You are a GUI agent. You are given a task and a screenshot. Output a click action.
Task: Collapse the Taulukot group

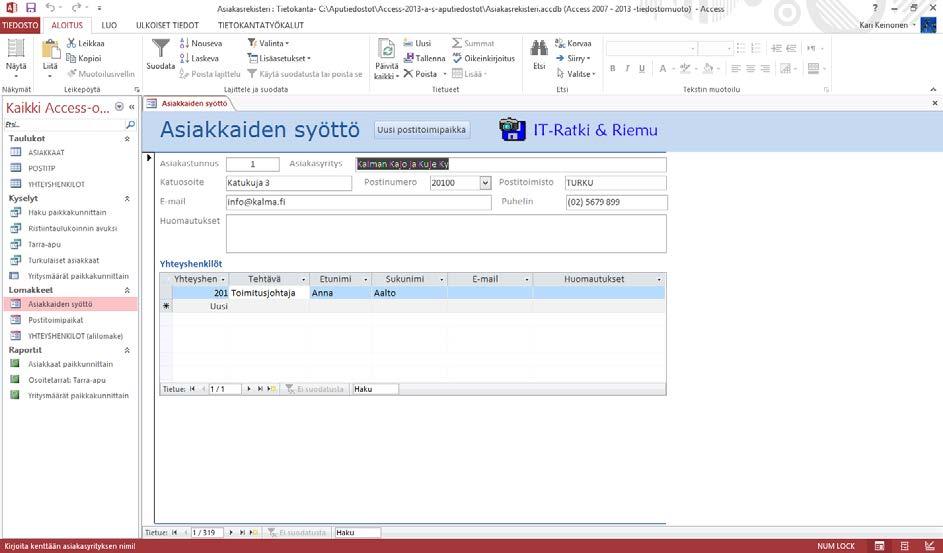coord(127,139)
